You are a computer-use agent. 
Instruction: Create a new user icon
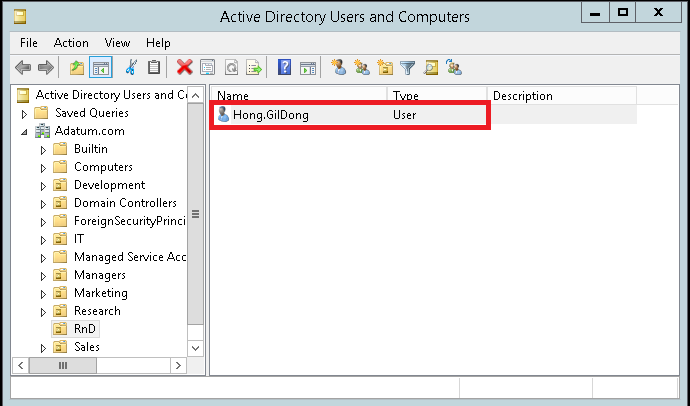(x=338, y=67)
